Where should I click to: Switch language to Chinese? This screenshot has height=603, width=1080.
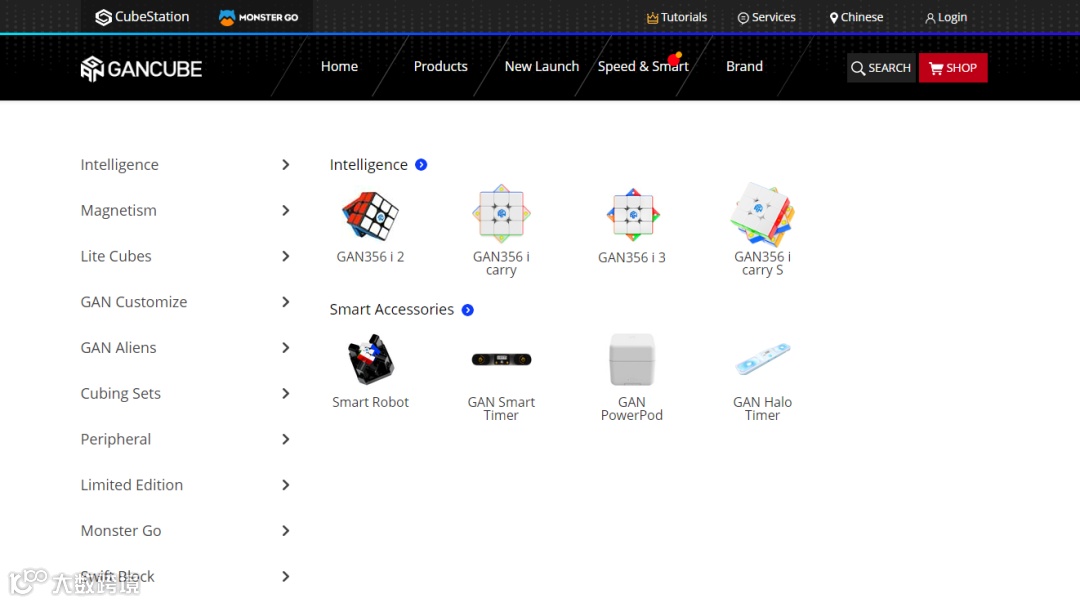pos(856,17)
